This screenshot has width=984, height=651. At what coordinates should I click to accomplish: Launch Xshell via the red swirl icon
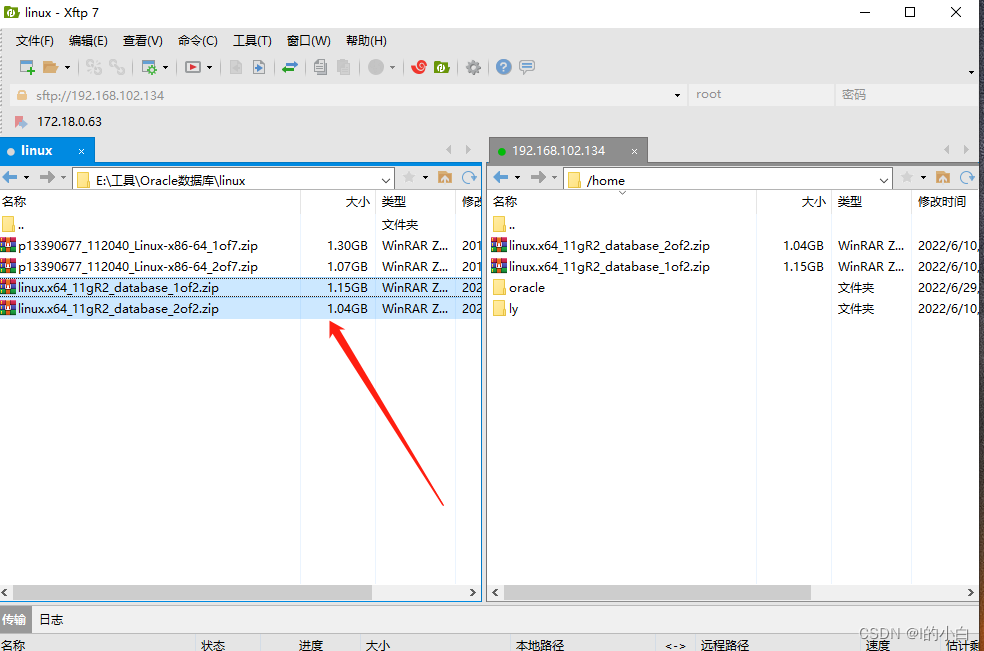pos(419,67)
